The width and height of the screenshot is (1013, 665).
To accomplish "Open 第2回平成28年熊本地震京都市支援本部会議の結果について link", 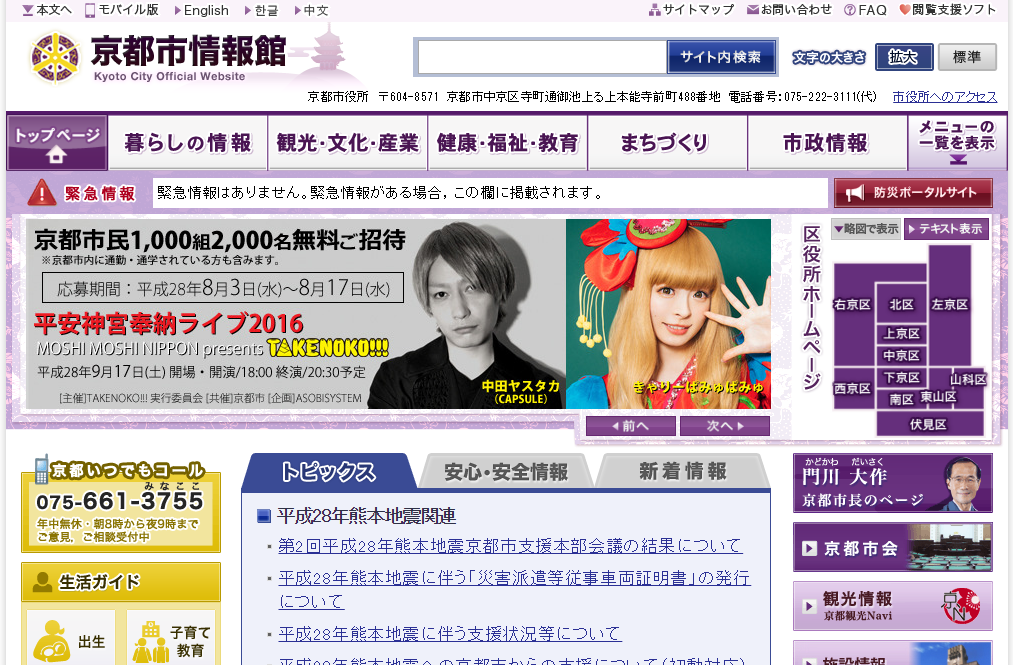I will (x=510, y=545).
